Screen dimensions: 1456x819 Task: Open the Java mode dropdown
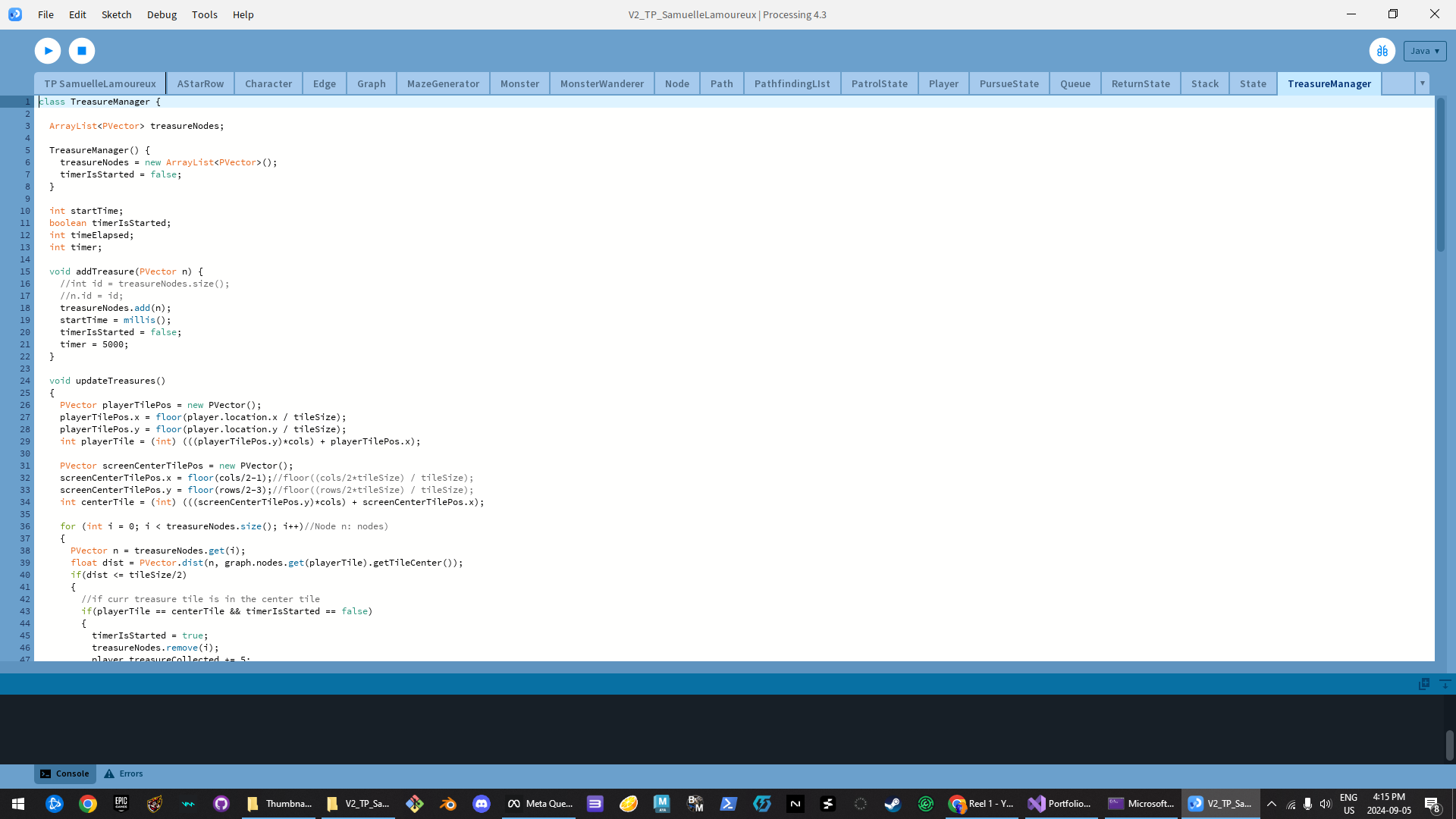tap(1424, 51)
